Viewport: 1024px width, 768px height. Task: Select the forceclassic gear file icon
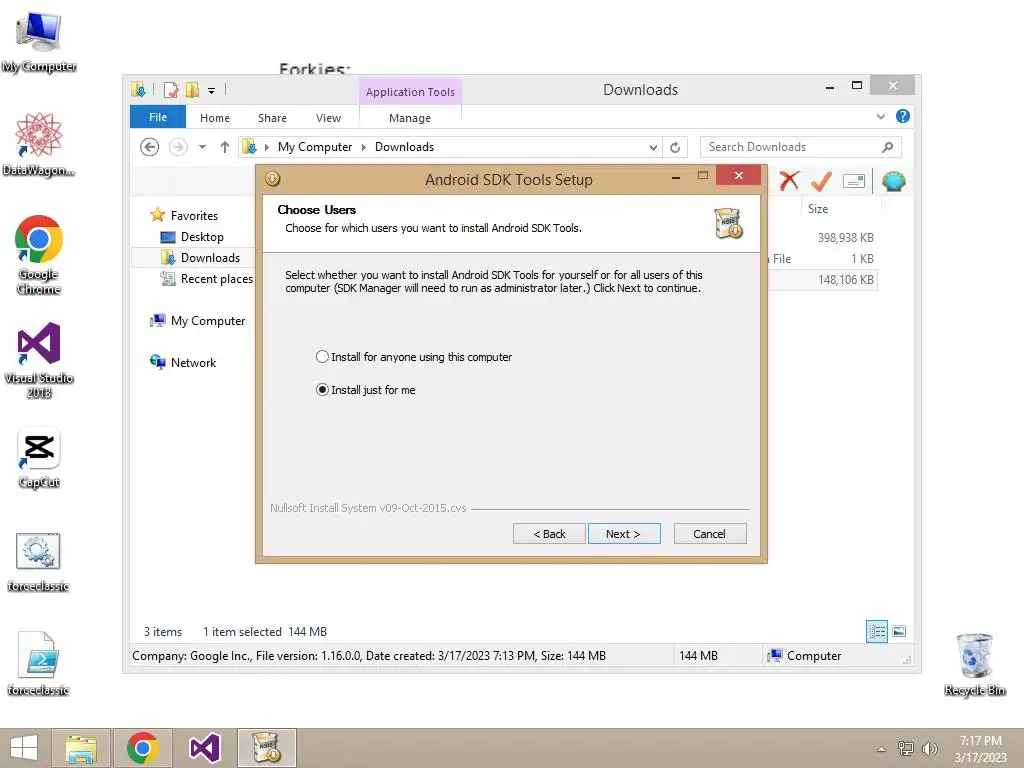point(39,562)
